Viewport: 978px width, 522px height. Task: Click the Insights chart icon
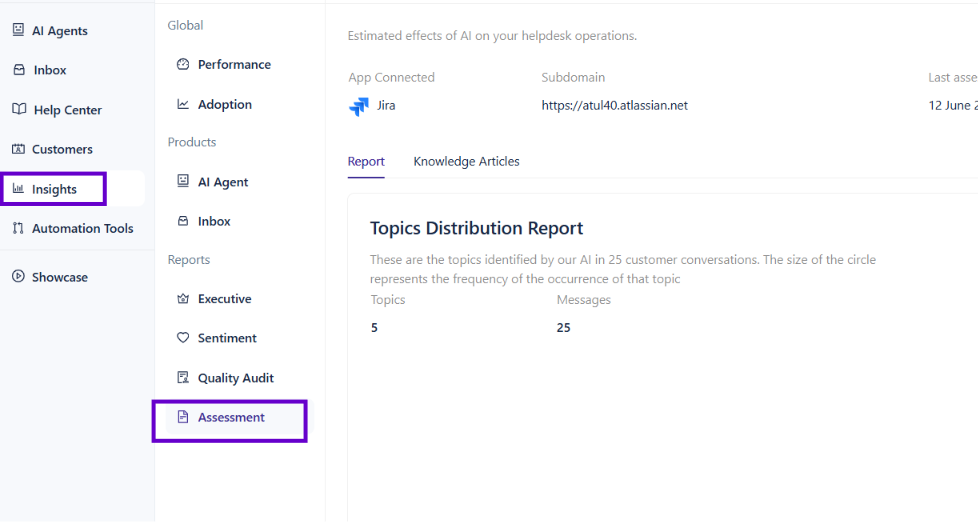[19, 188]
